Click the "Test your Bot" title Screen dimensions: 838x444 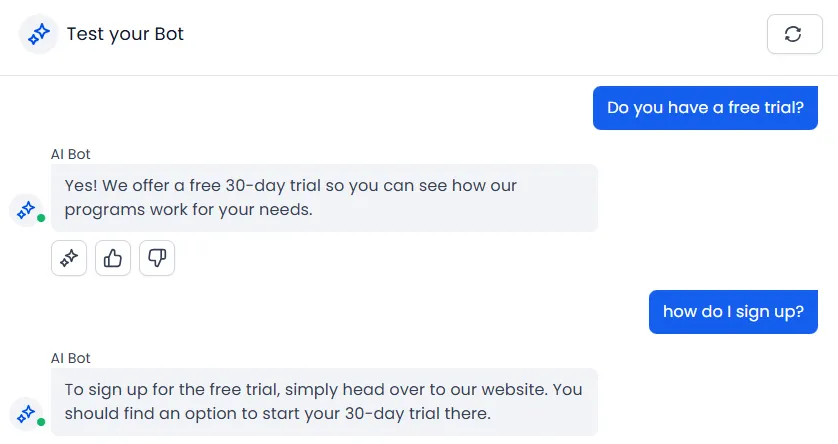[125, 34]
